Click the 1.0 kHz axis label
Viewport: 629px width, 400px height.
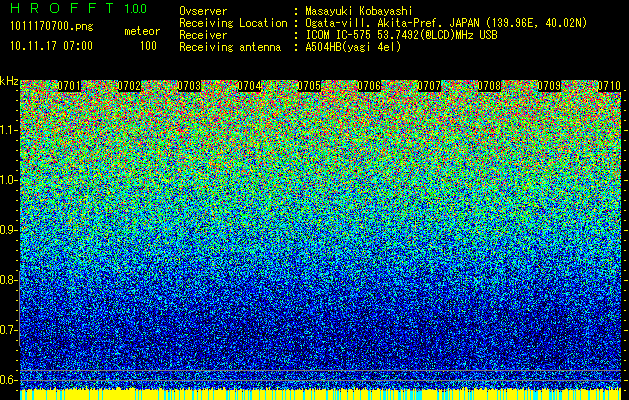tap(9, 180)
